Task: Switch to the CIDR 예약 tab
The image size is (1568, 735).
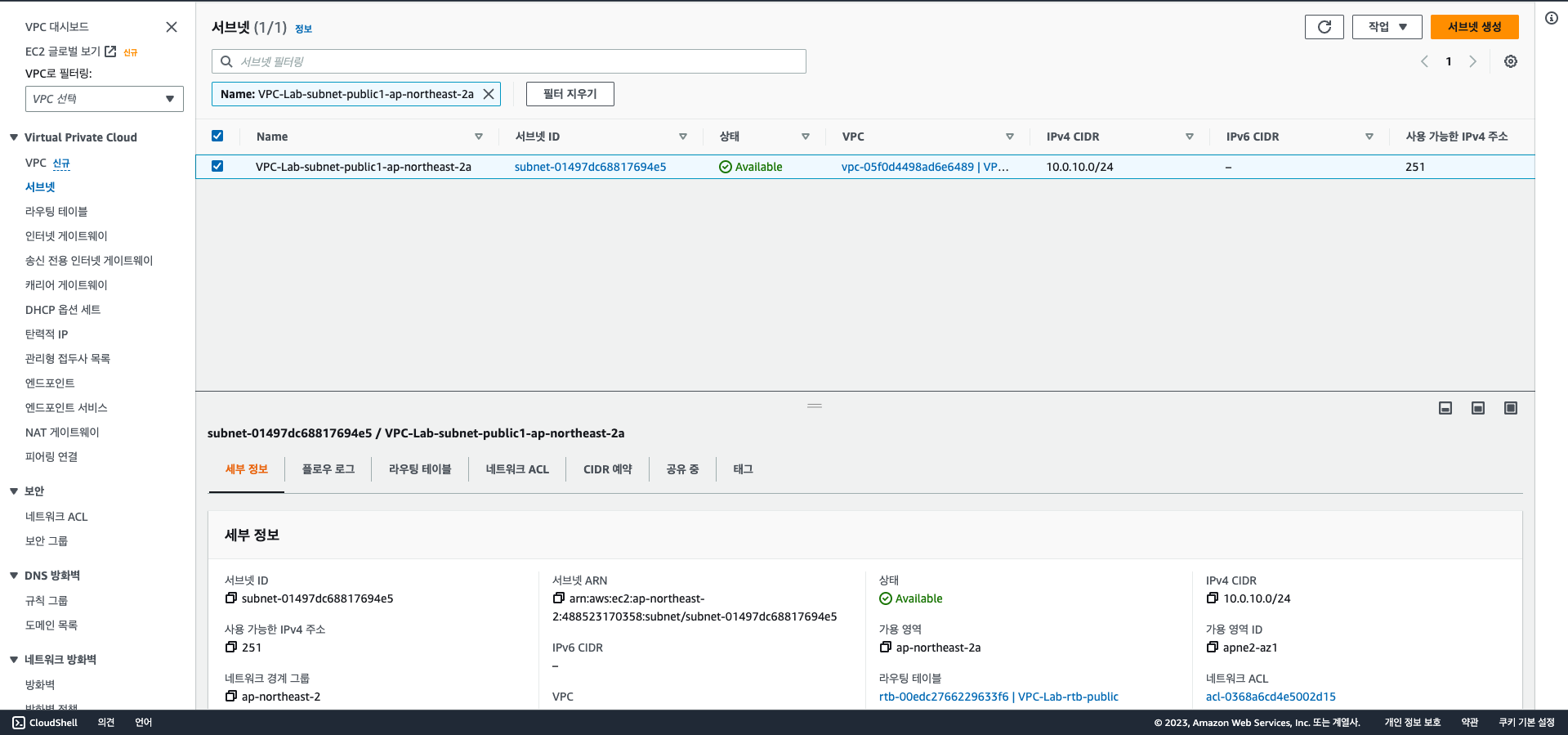Action: pyautogui.click(x=607, y=469)
